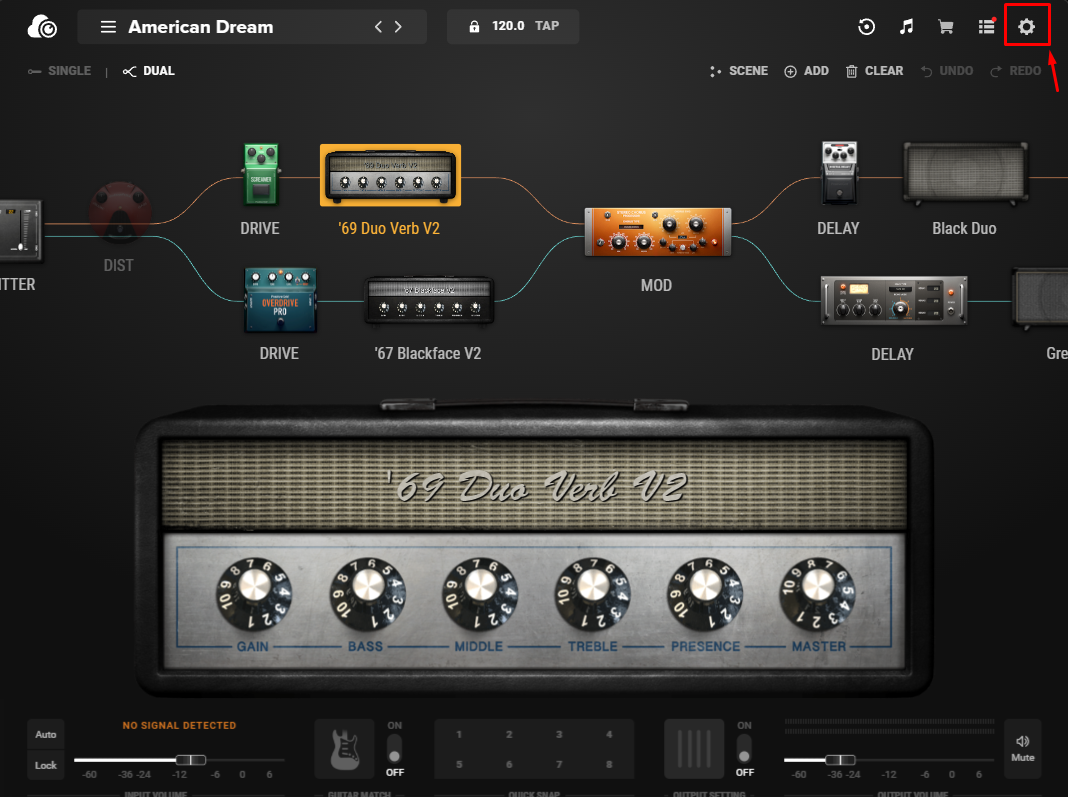Screen dimensions: 1068x797
Task: Click the output volume slider handle
Action: 841,760
